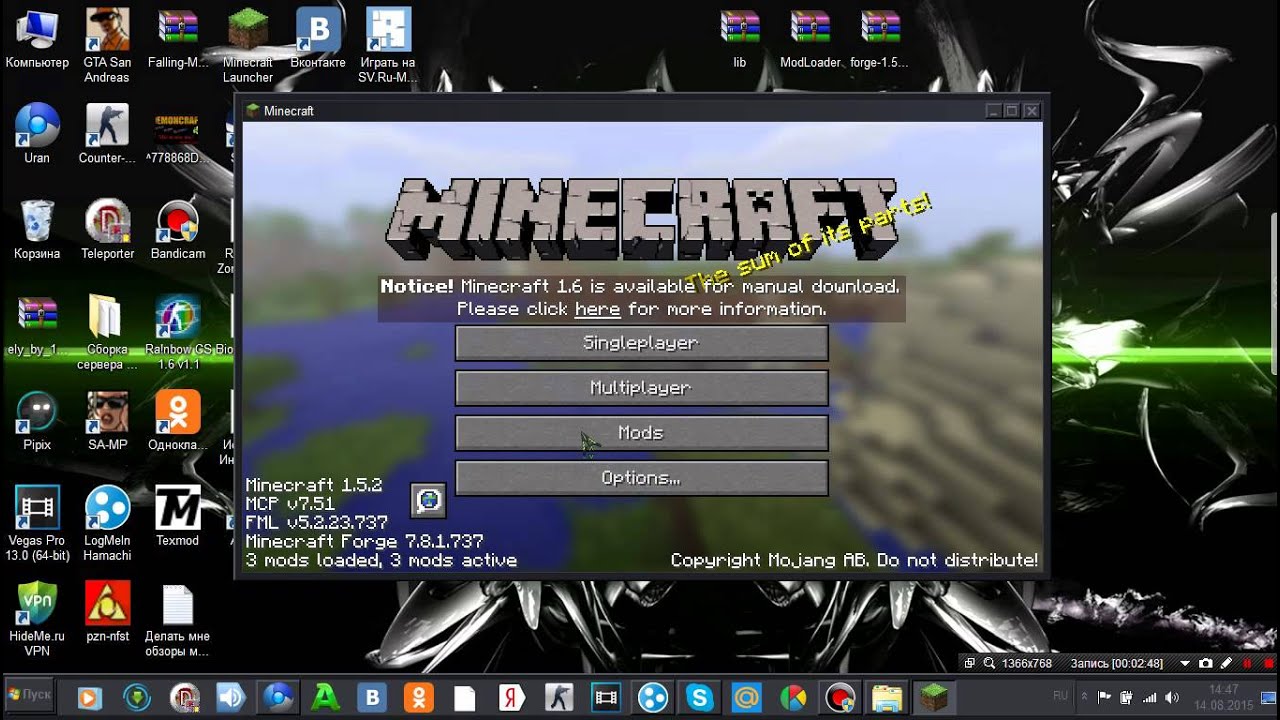Click the Skype taskbar icon

pos(699,696)
